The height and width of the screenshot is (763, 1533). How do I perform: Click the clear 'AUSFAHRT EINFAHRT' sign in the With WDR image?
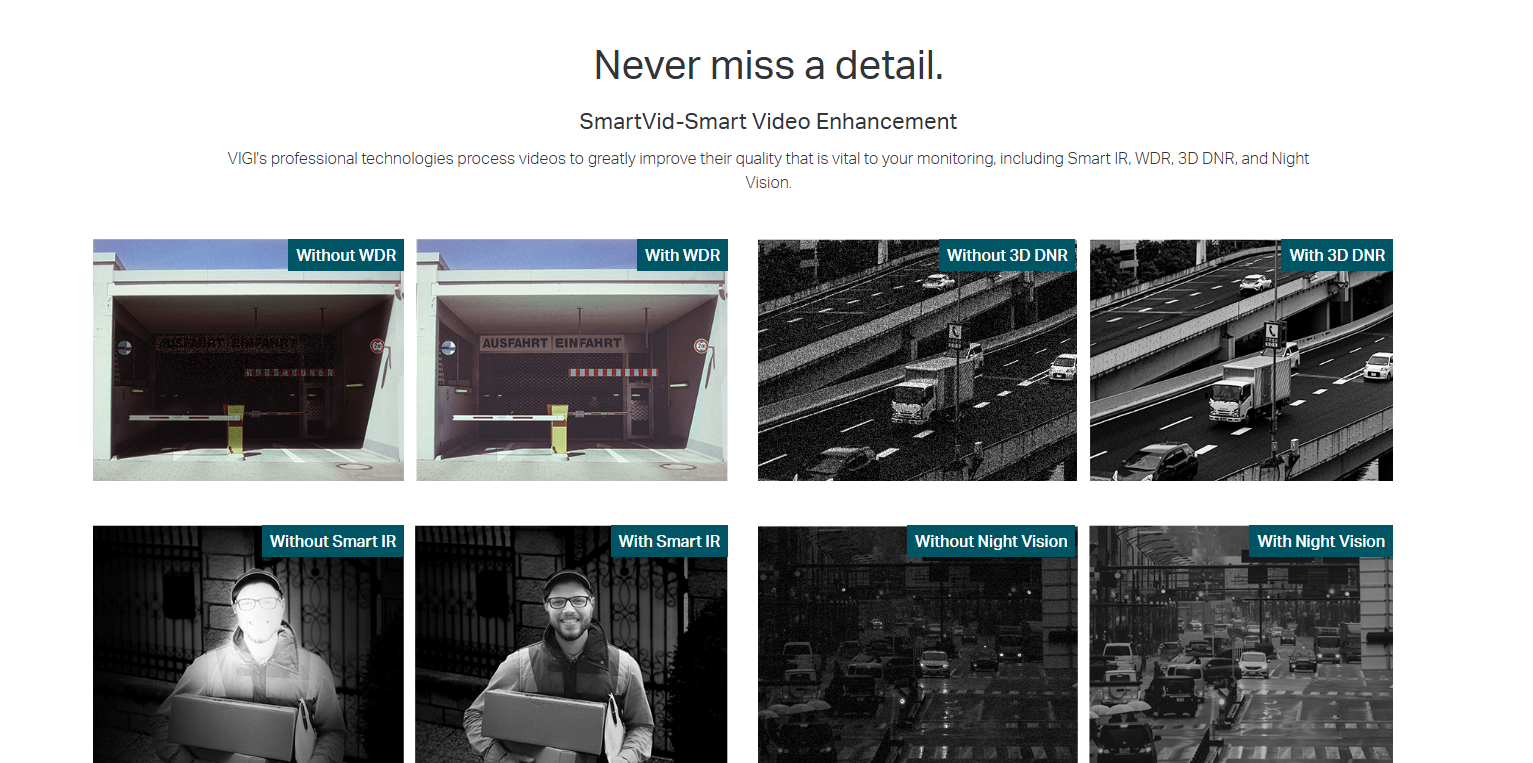click(x=551, y=343)
